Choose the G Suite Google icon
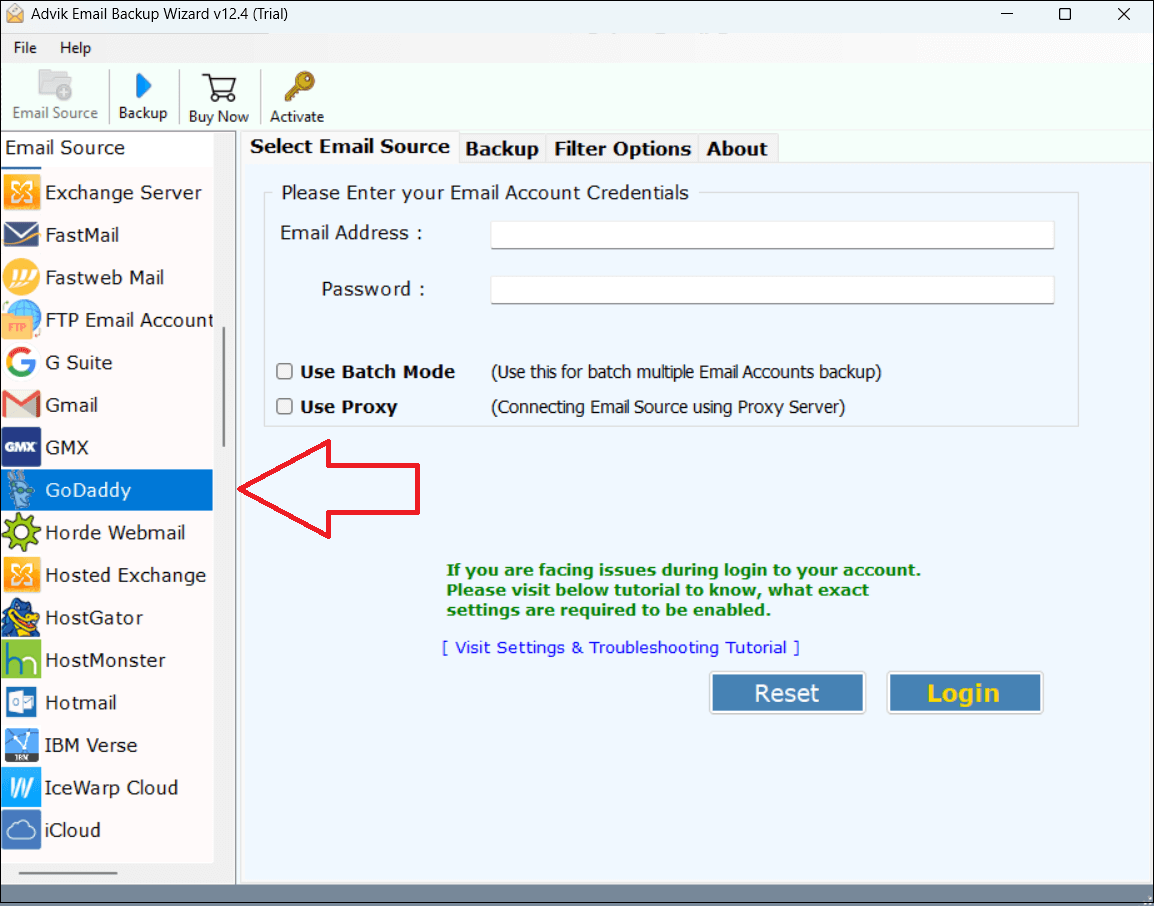 pos(21,362)
